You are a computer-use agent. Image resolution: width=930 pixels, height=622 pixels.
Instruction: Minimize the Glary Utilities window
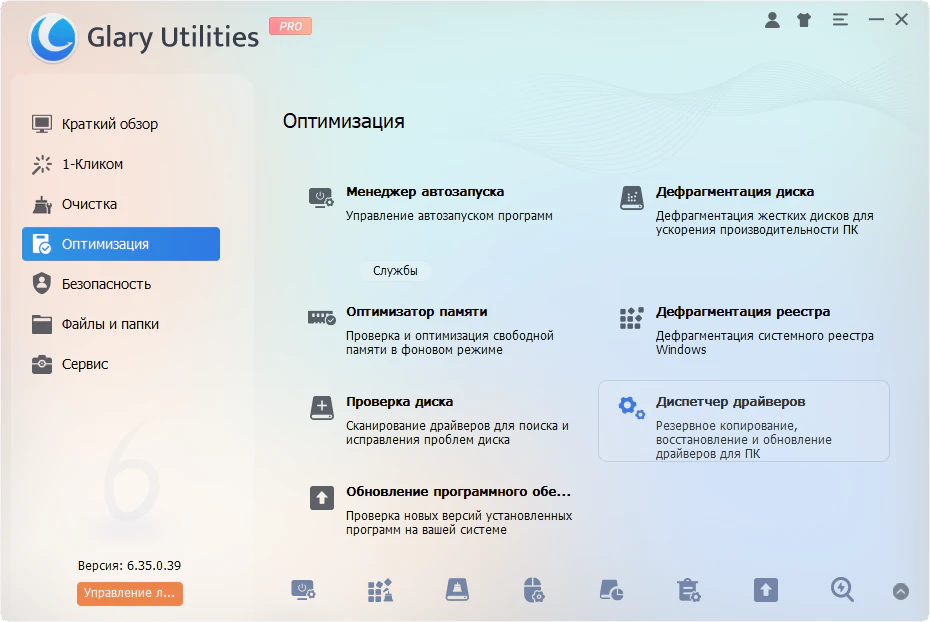876,20
